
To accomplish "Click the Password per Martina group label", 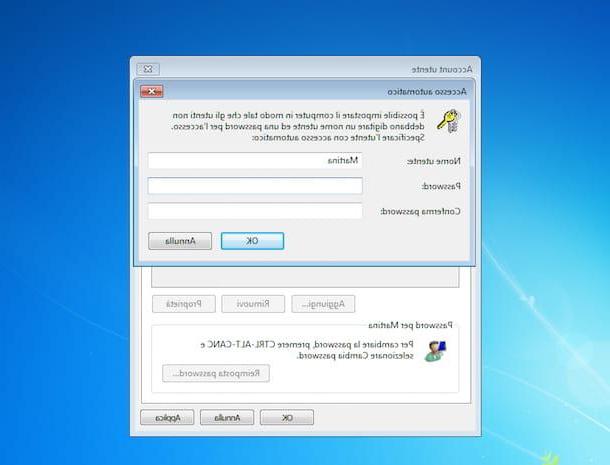I will click(x=411, y=325).
